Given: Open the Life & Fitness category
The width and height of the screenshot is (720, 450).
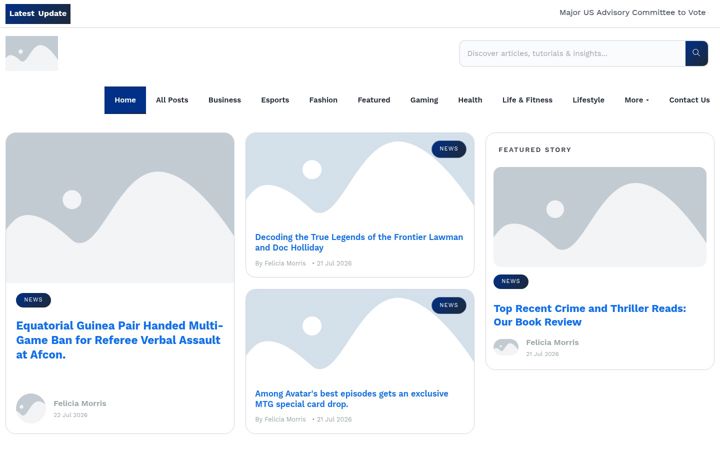Looking at the screenshot, I should (x=527, y=100).
